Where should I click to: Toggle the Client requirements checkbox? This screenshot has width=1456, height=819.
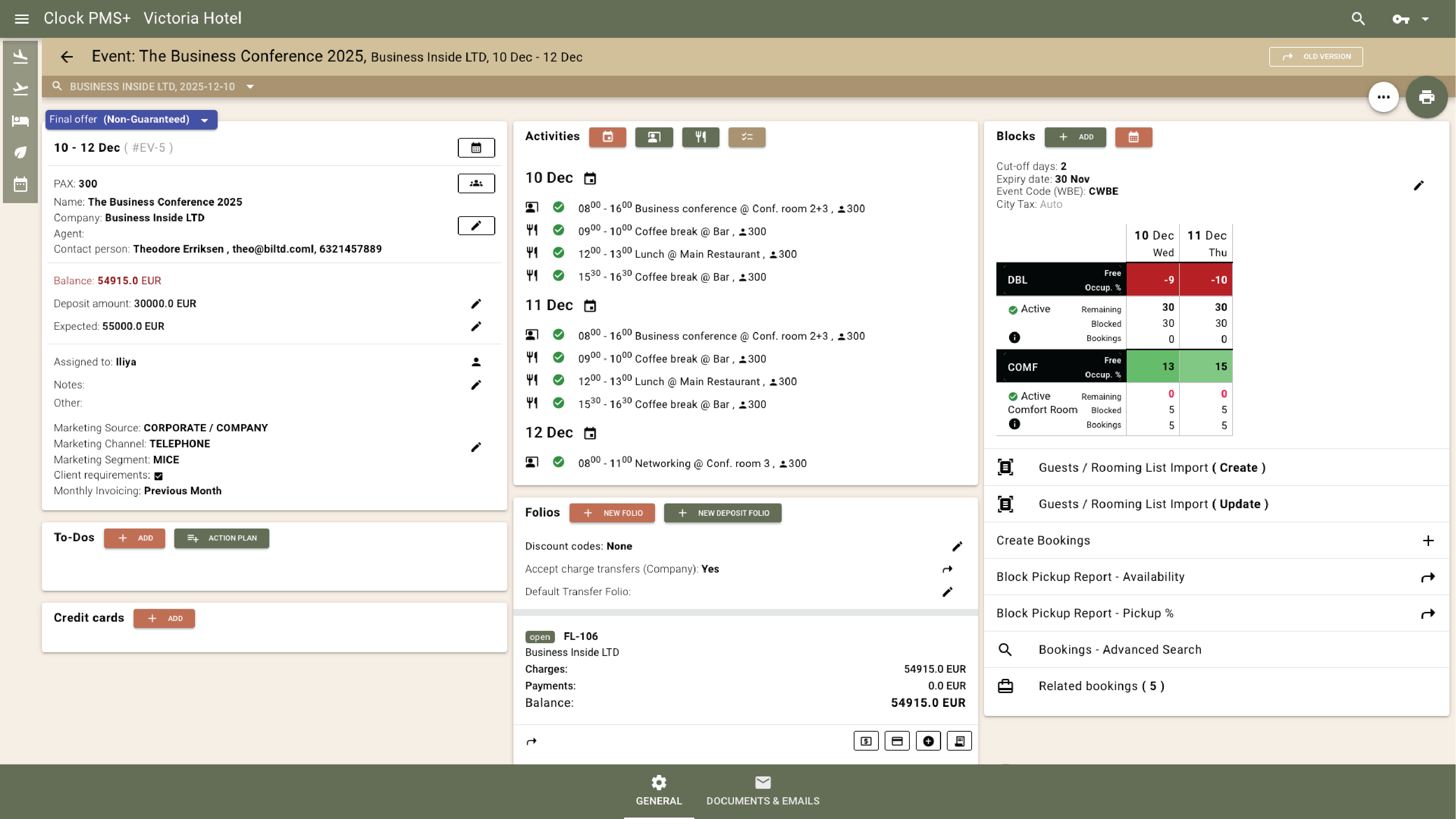coord(159,476)
